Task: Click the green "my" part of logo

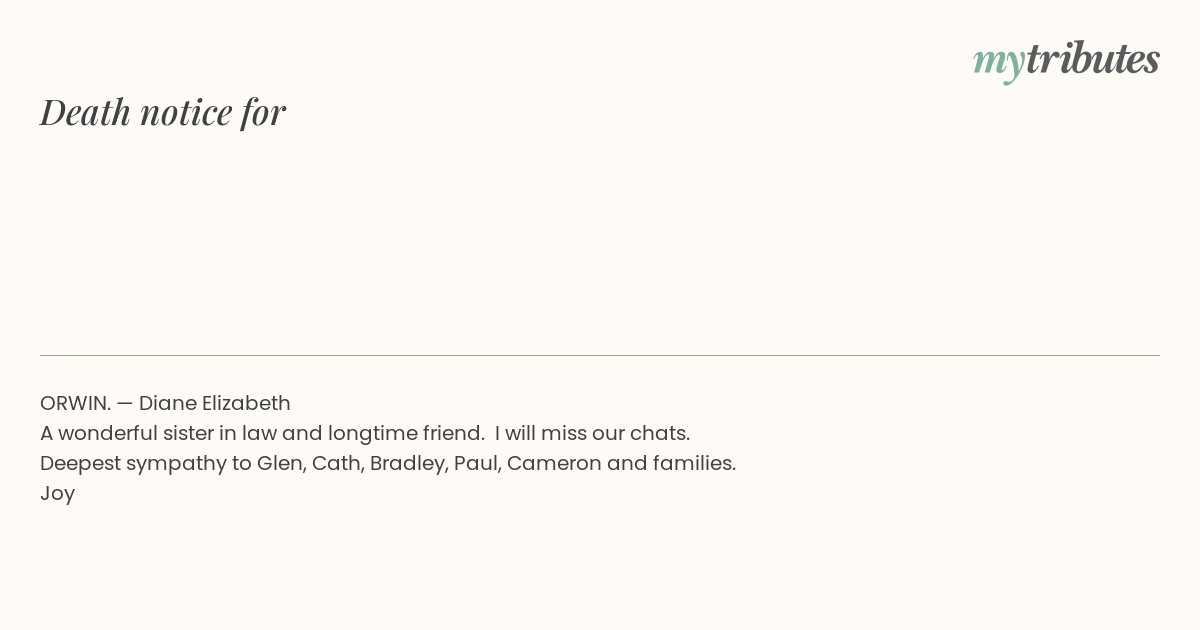Action: (x=998, y=64)
